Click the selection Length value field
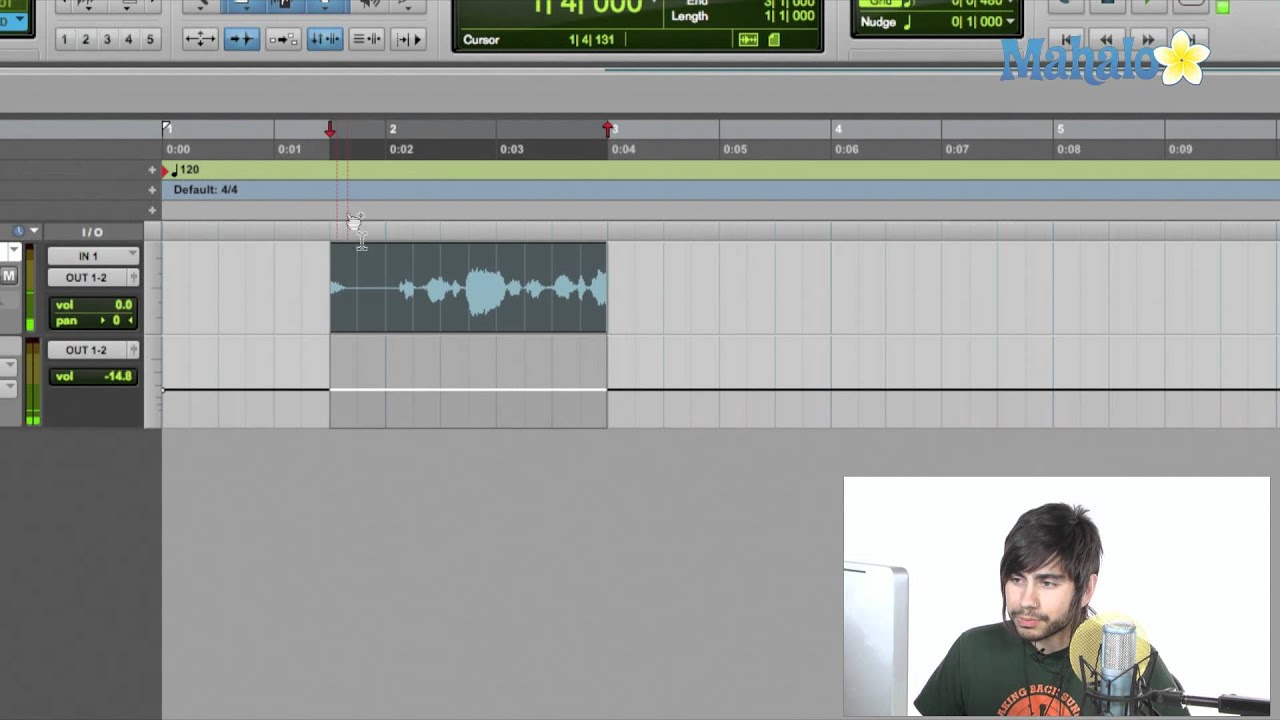This screenshot has width=1280, height=720. tap(788, 16)
